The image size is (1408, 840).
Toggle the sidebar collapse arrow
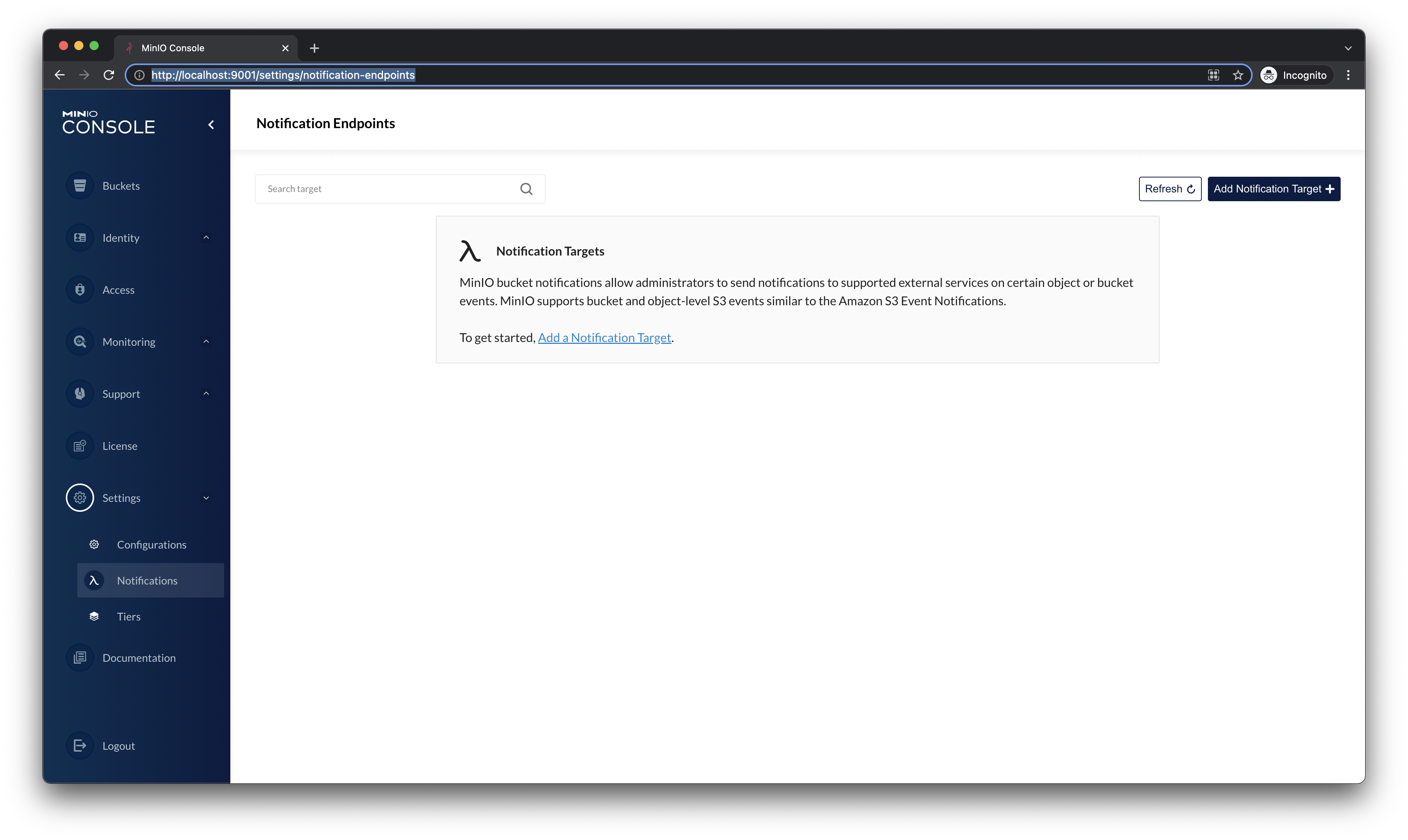(x=211, y=124)
